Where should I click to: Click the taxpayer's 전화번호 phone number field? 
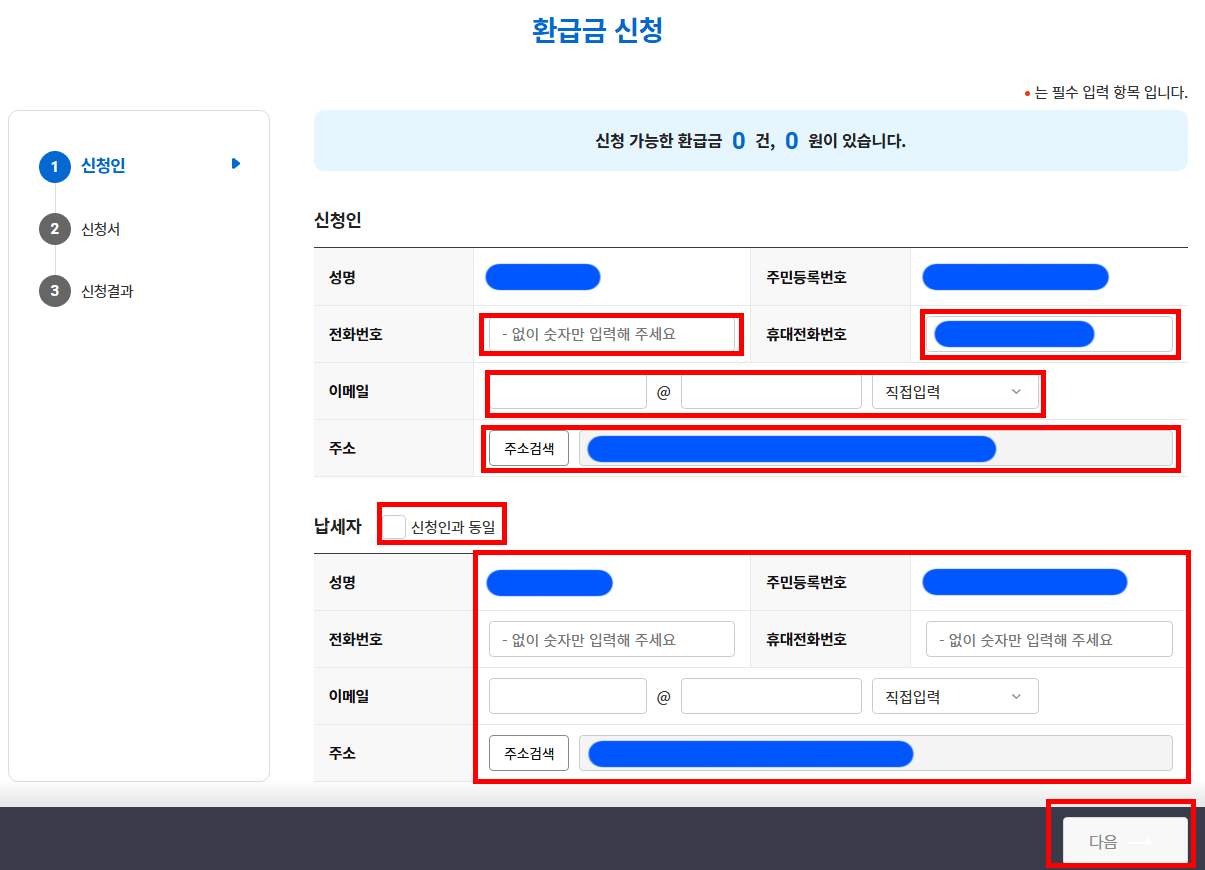(x=610, y=639)
